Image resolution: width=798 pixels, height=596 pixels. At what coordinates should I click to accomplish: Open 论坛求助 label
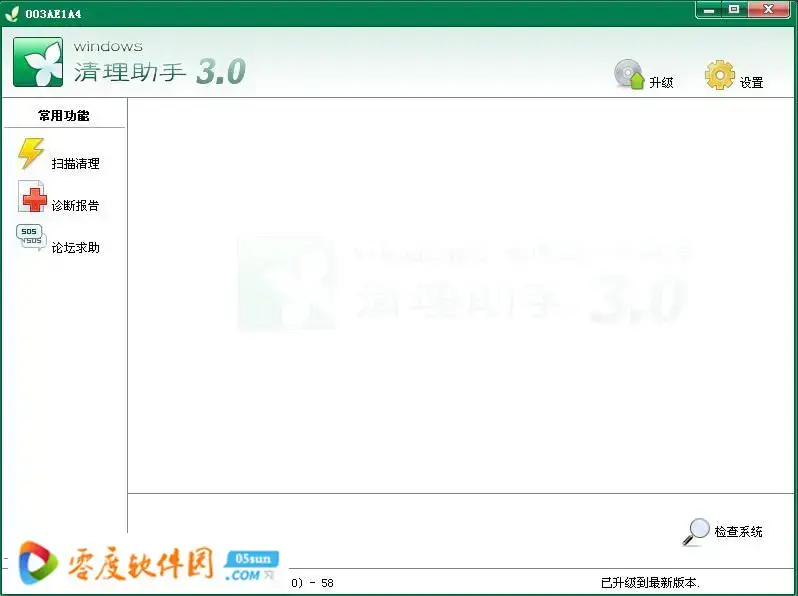point(75,248)
